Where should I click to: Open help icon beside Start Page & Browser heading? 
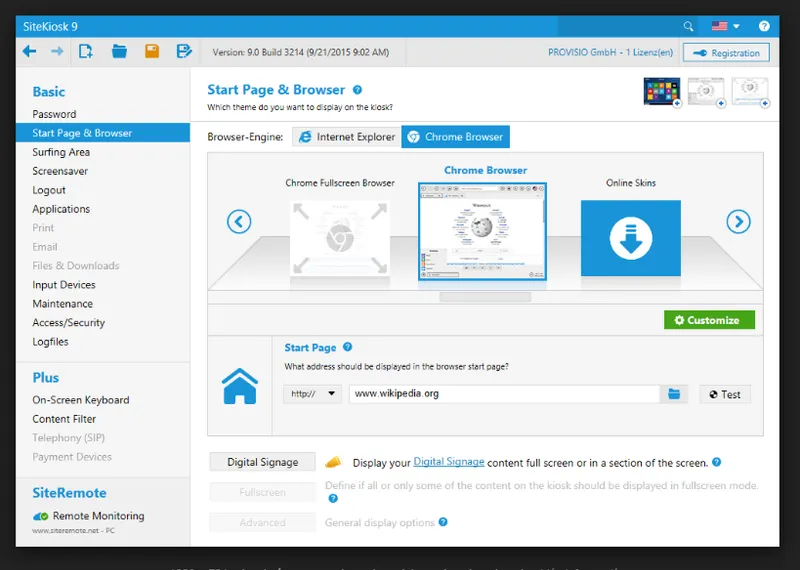click(358, 90)
